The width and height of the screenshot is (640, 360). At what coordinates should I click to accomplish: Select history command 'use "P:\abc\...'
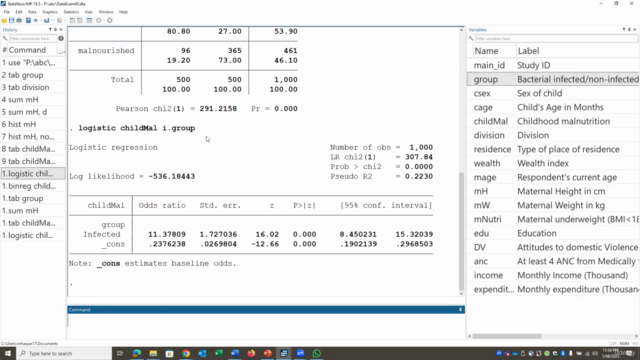pos(33,63)
